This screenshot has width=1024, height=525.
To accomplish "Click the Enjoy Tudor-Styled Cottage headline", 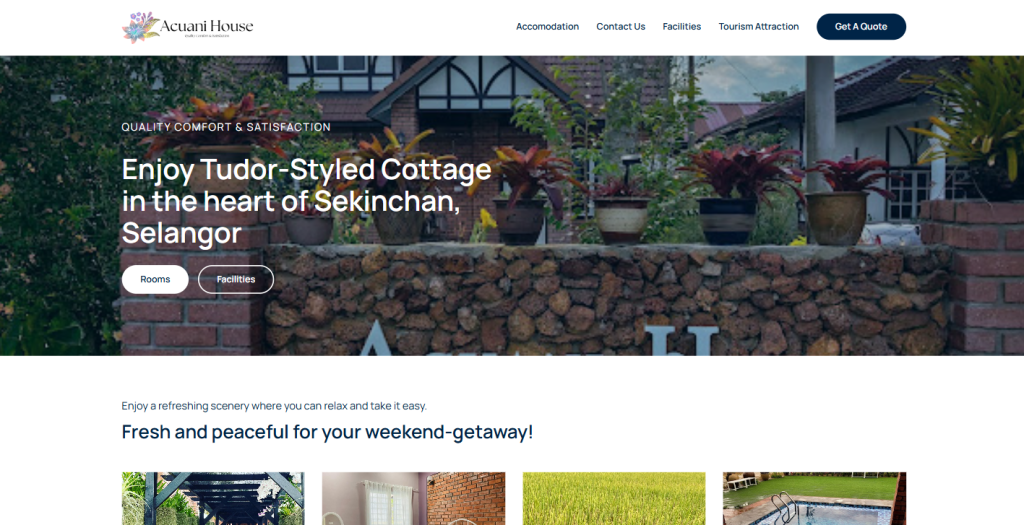I will tap(306, 201).
